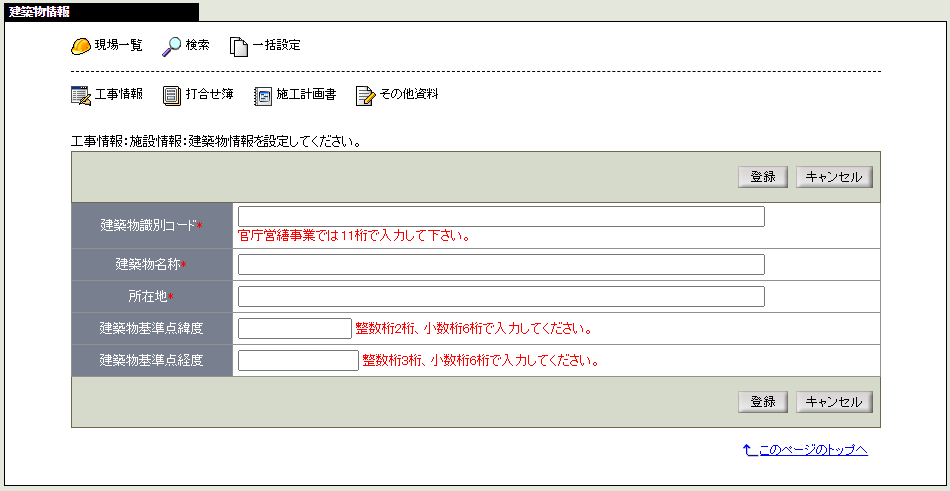This screenshot has width=950, height=491.
Task: Click the 建築物情報を設定してください instruction text
Action: pyautogui.click(x=216, y=143)
